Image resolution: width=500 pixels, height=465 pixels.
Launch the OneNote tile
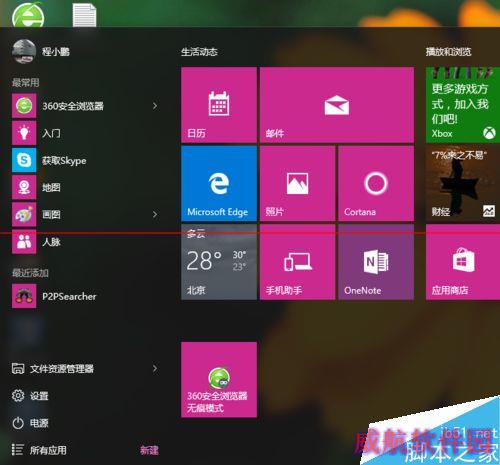(376, 262)
